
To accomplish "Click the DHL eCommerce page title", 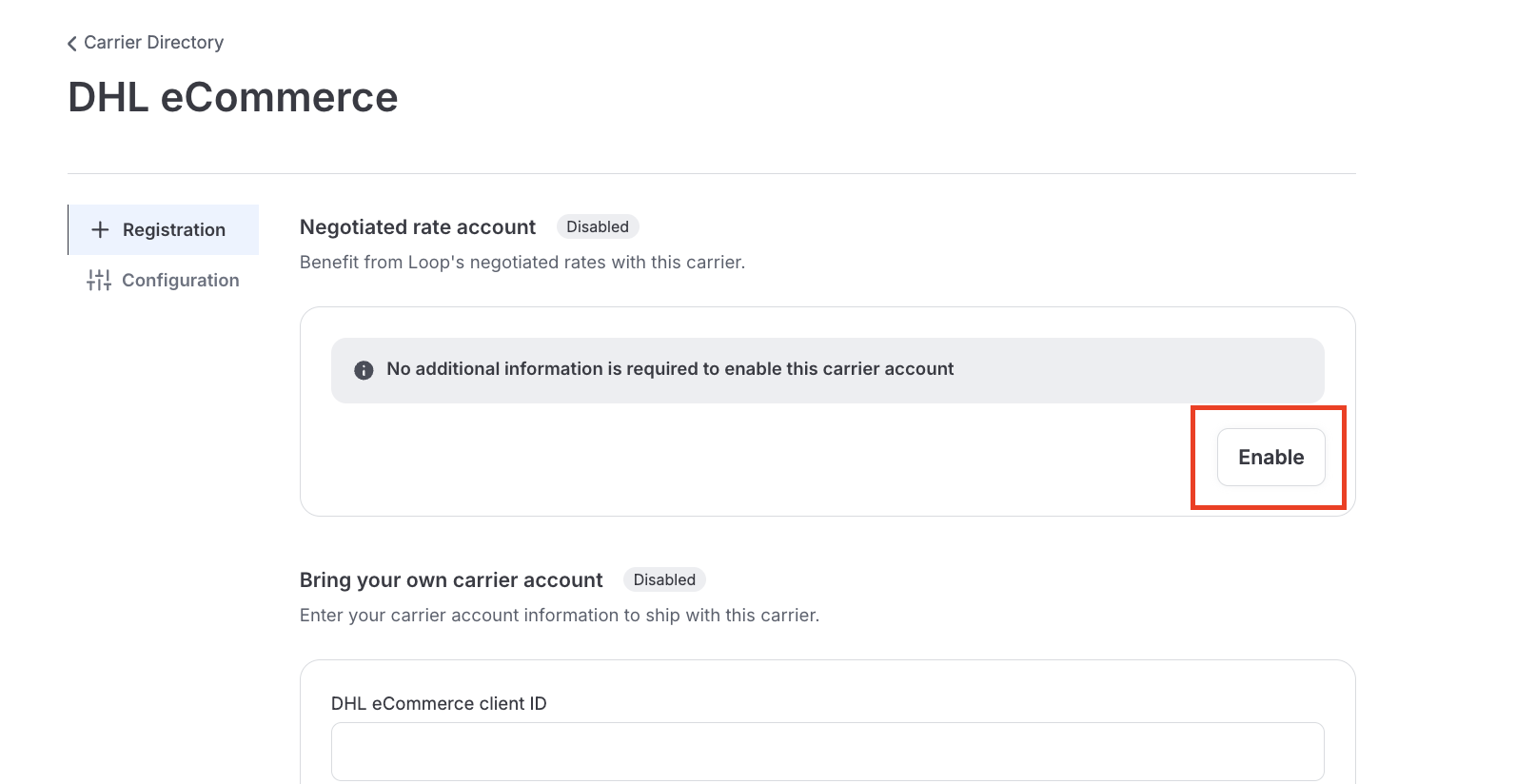I will tap(233, 98).
